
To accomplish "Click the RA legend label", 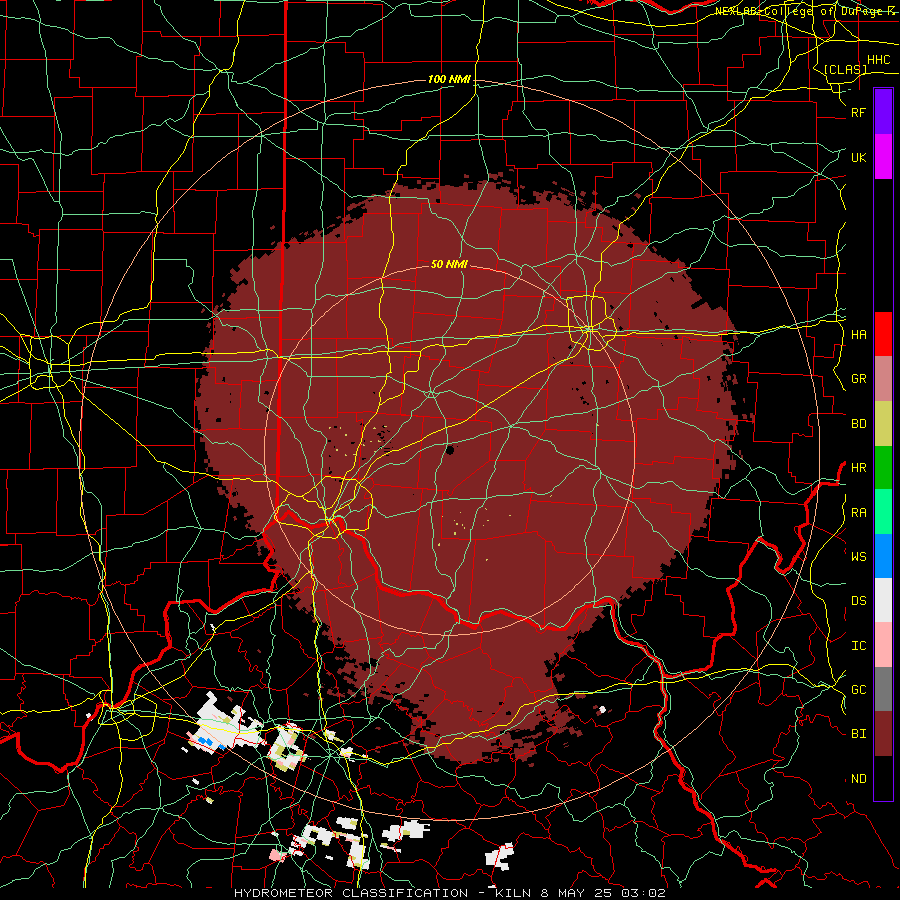I will [858, 513].
